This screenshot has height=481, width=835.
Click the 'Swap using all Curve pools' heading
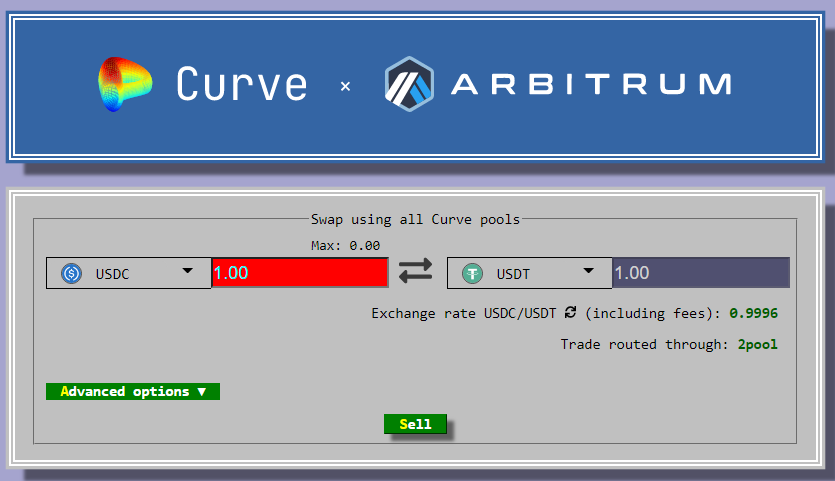point(415,219)
